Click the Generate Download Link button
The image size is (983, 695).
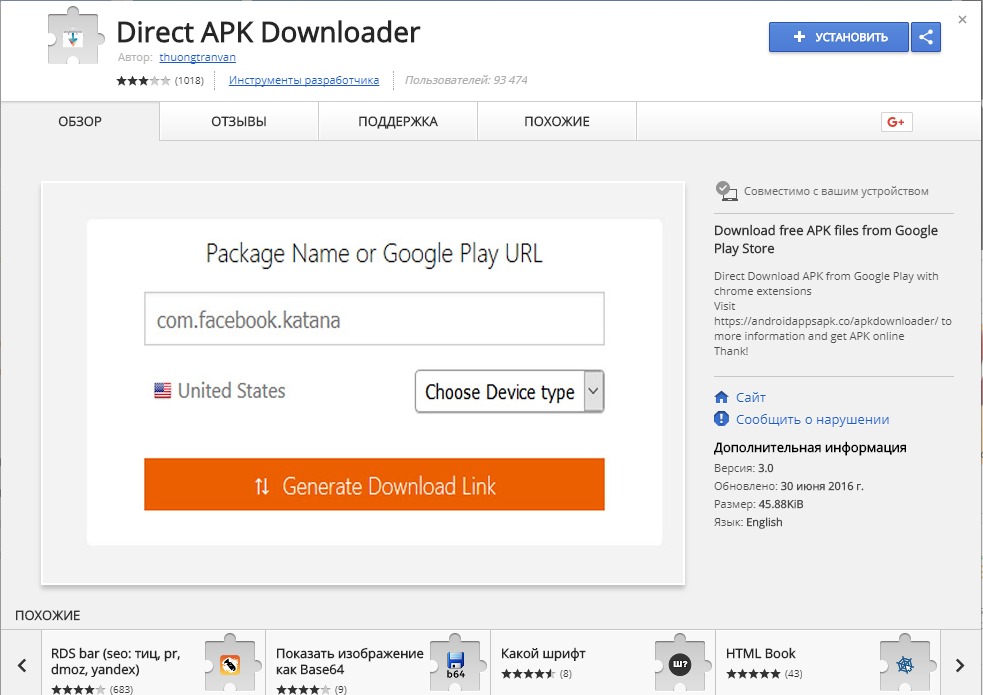click(x=374, y=484)
